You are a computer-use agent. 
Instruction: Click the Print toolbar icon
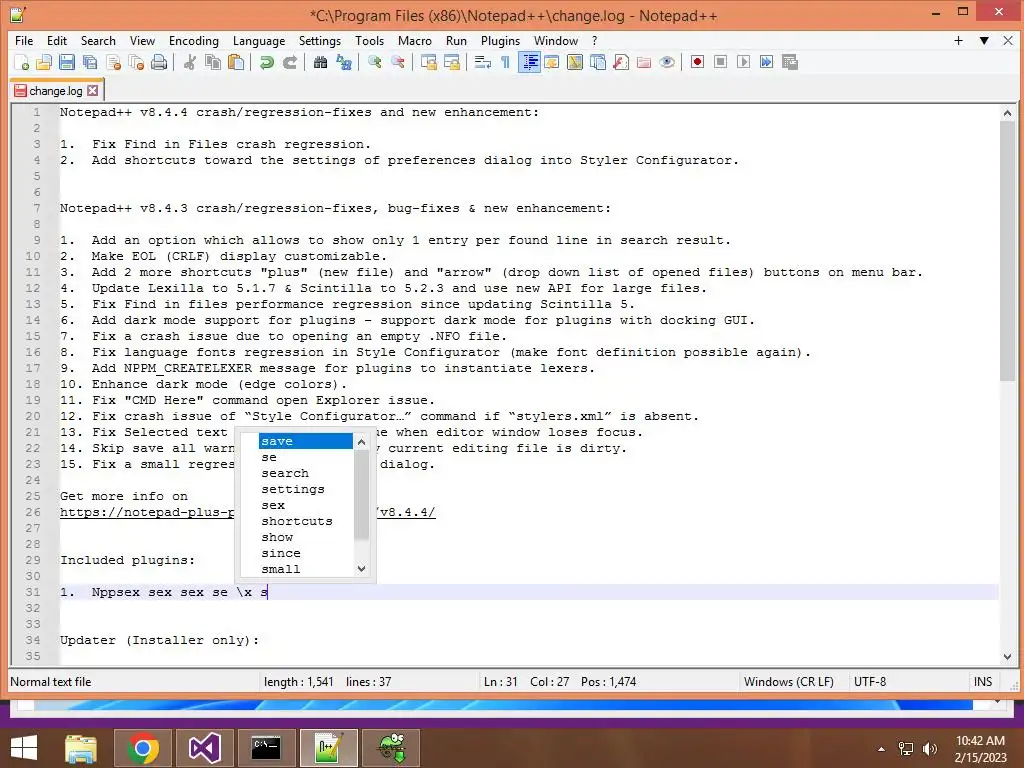(159, 62)
